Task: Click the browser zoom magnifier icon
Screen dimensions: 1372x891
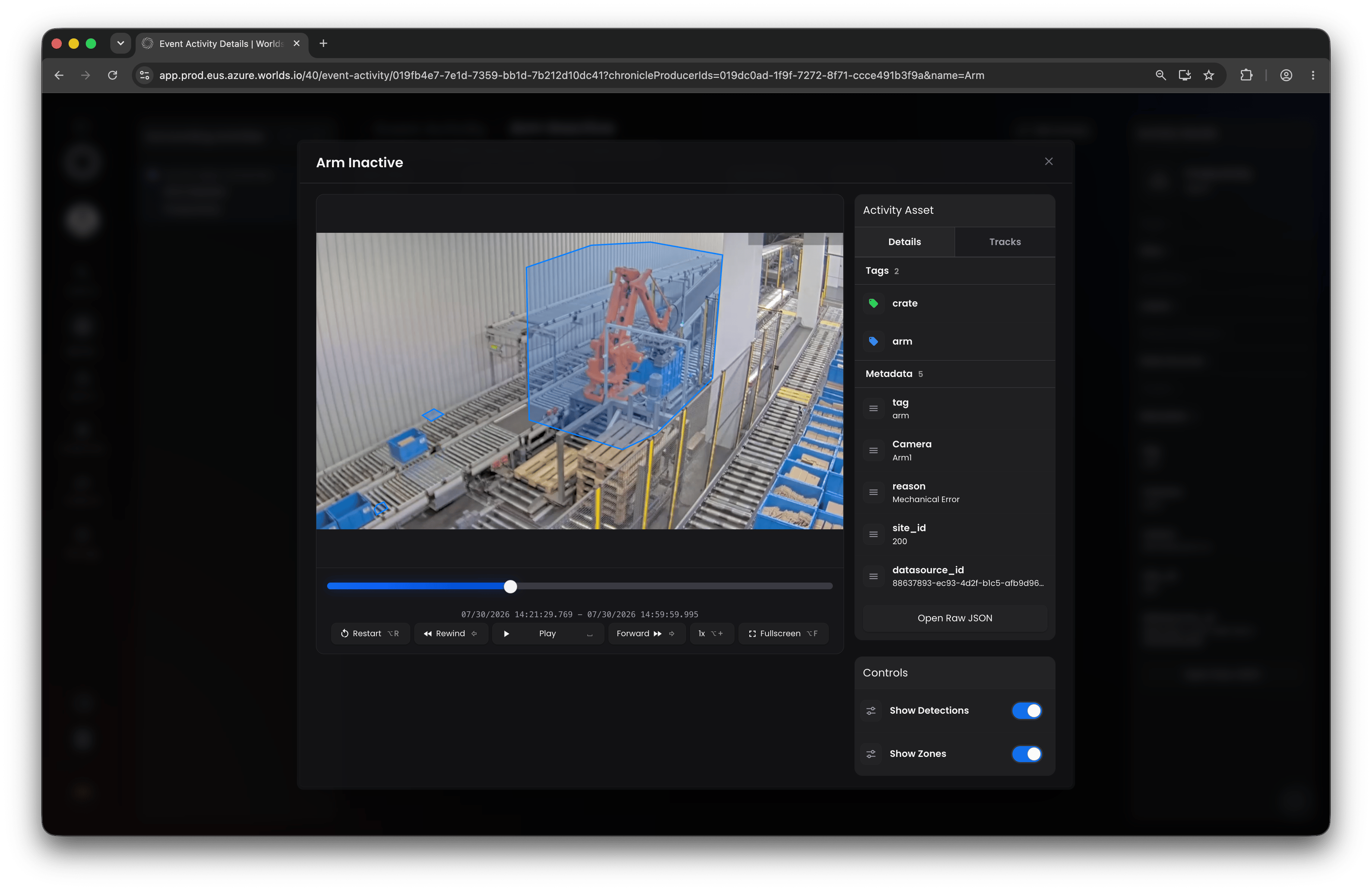Action: tap(1160, 76)
